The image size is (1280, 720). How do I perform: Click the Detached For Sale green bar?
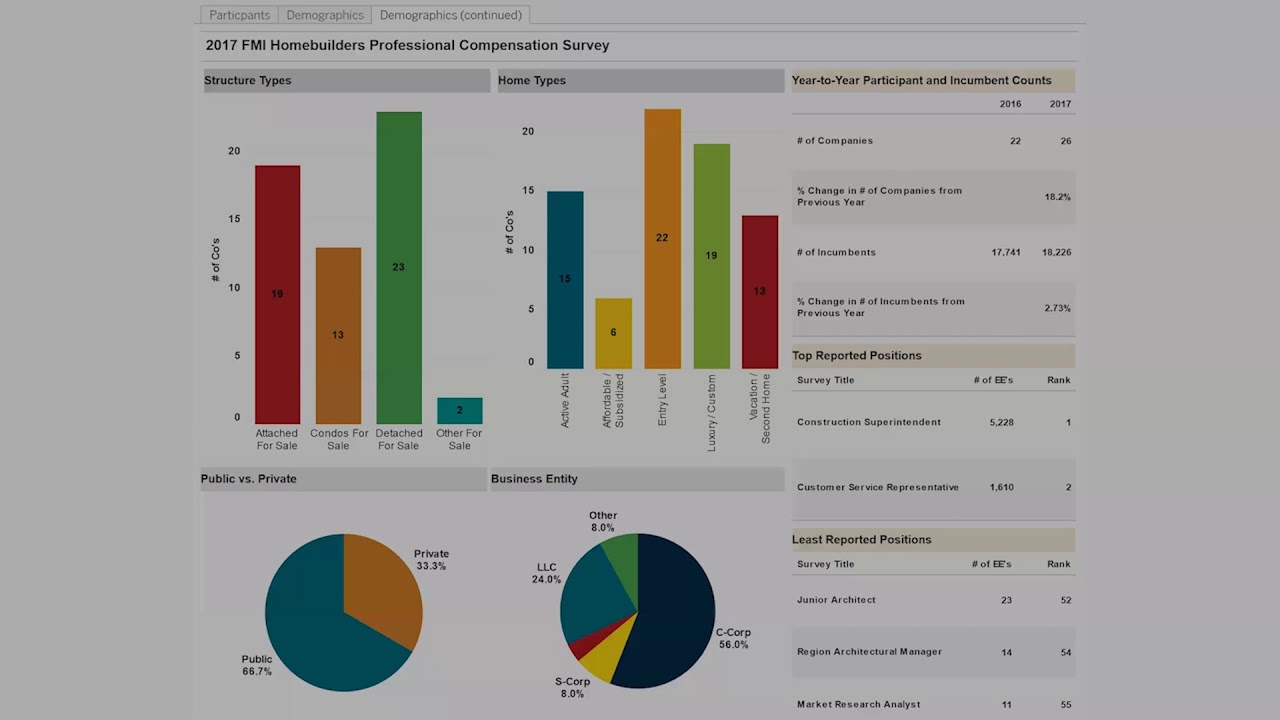point(399,267)
